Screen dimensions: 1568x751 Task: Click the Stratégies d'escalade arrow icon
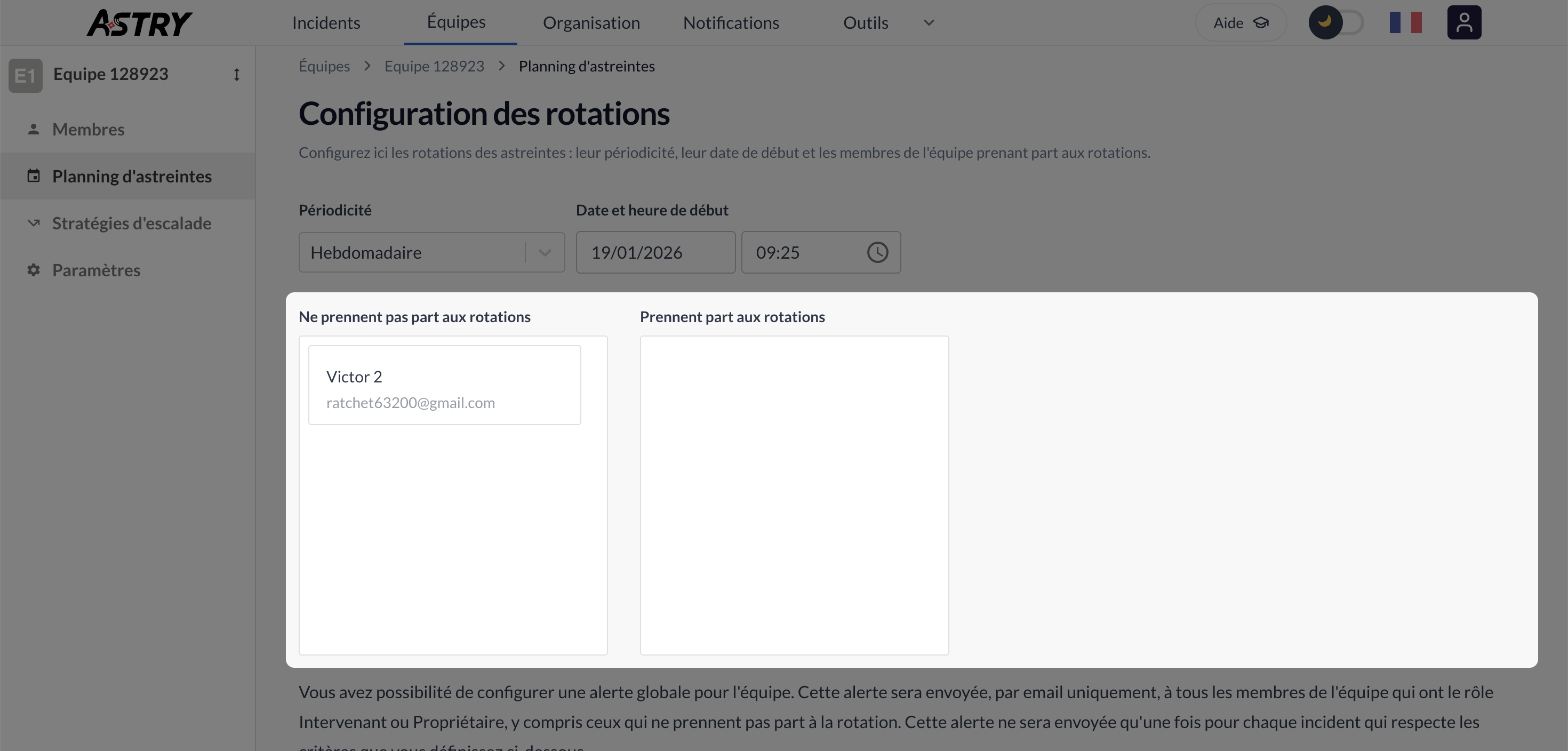34,223
